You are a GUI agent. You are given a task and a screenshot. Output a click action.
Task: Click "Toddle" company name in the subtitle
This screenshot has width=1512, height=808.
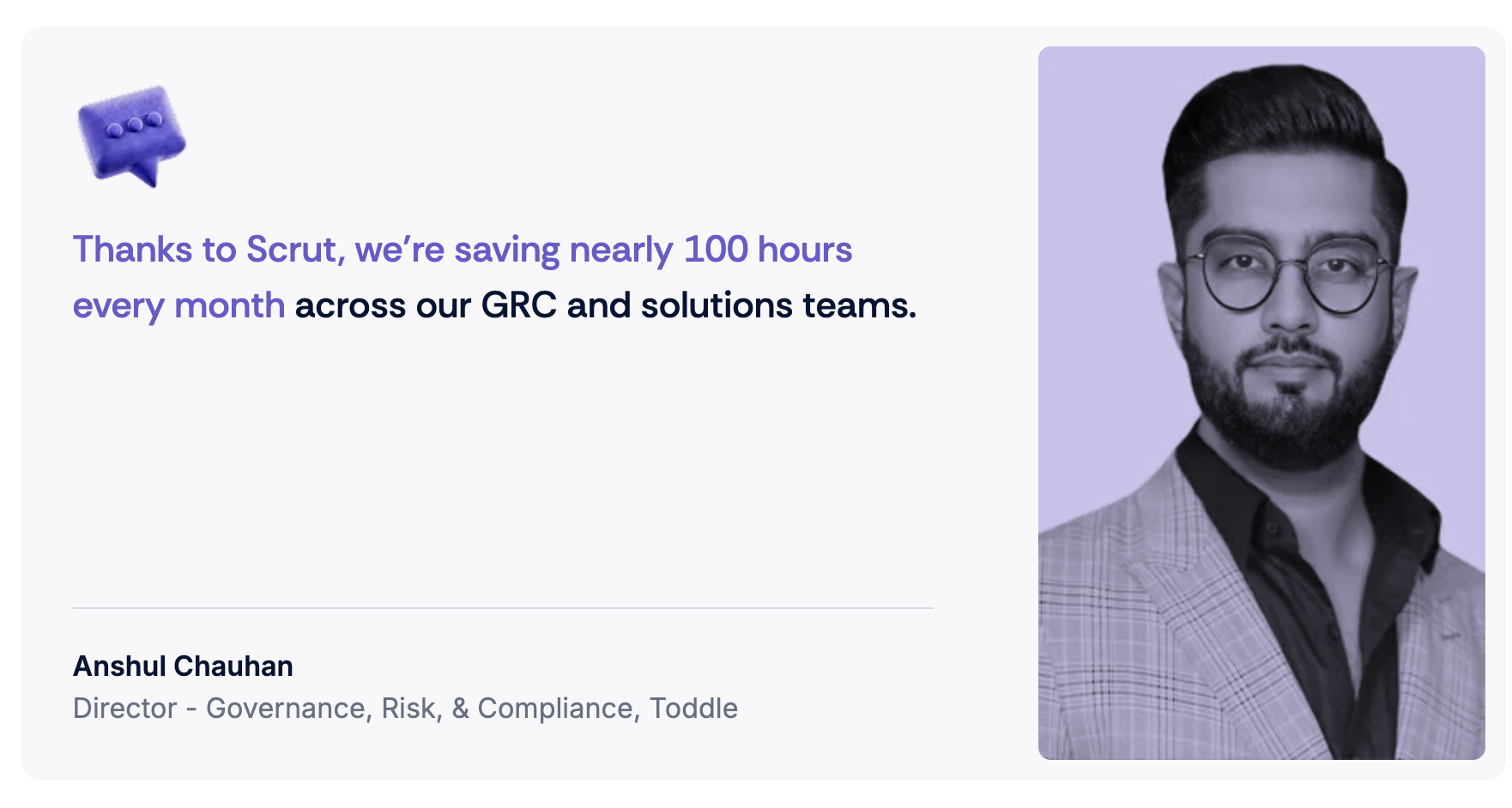(x=693, y=709)
